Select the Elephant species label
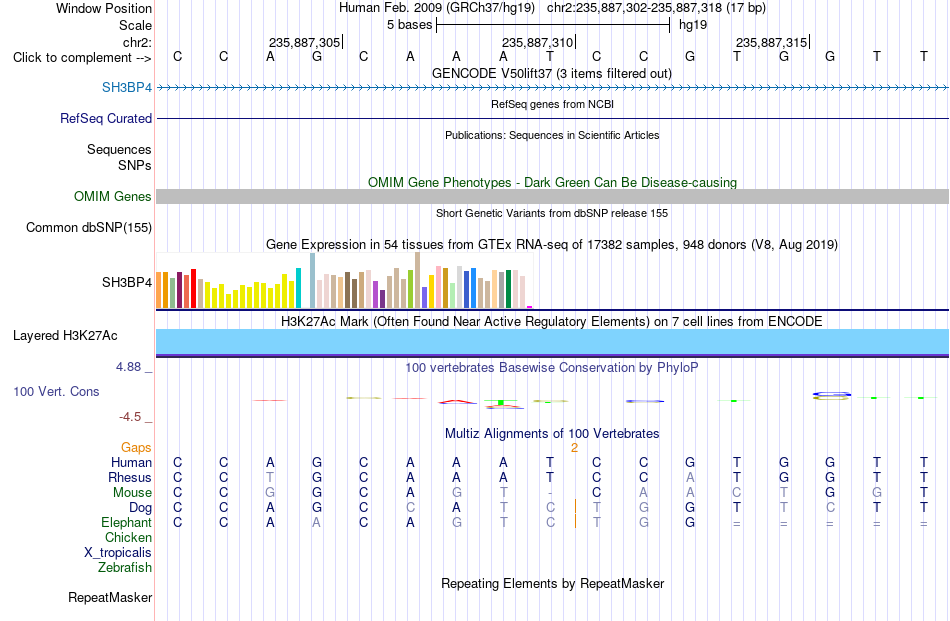This screenshot has height=621, width=950. (x=126, y=522)
